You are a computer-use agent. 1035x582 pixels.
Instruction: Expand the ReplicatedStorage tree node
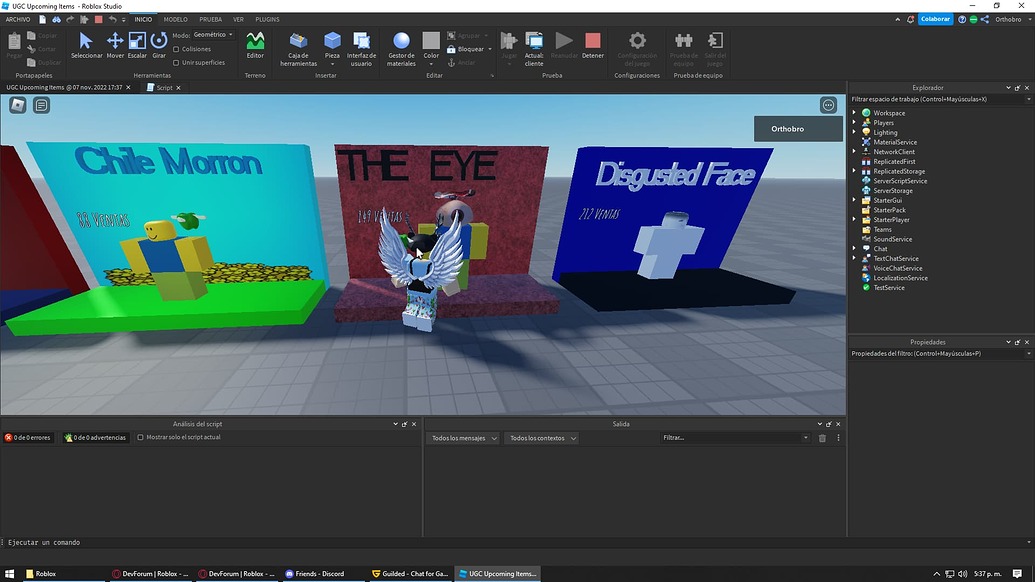tap(854, 171)
